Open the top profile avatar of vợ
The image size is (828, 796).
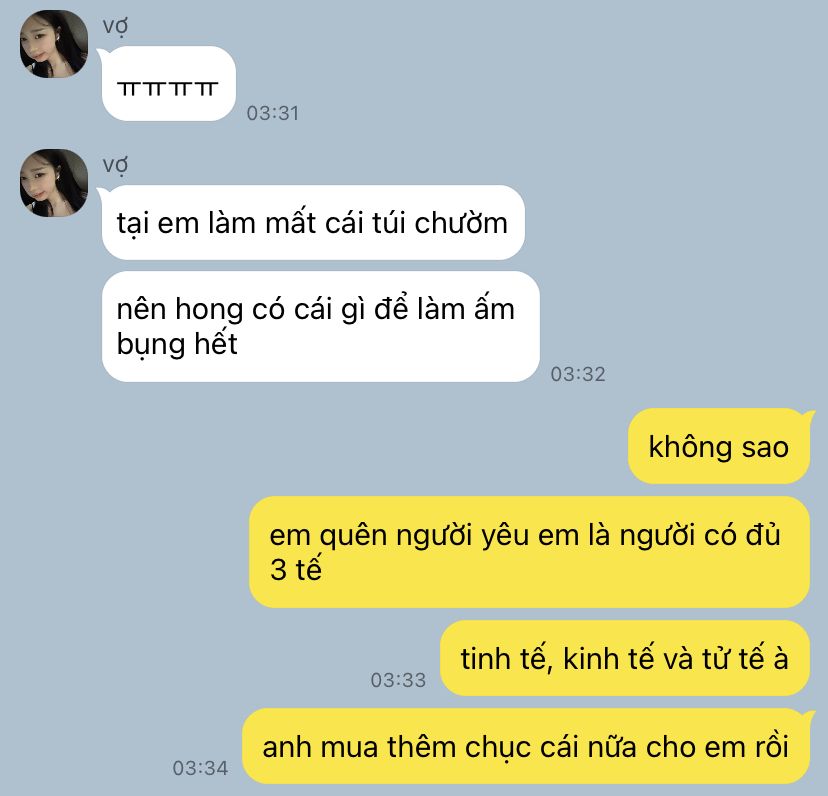pos(54,44)
